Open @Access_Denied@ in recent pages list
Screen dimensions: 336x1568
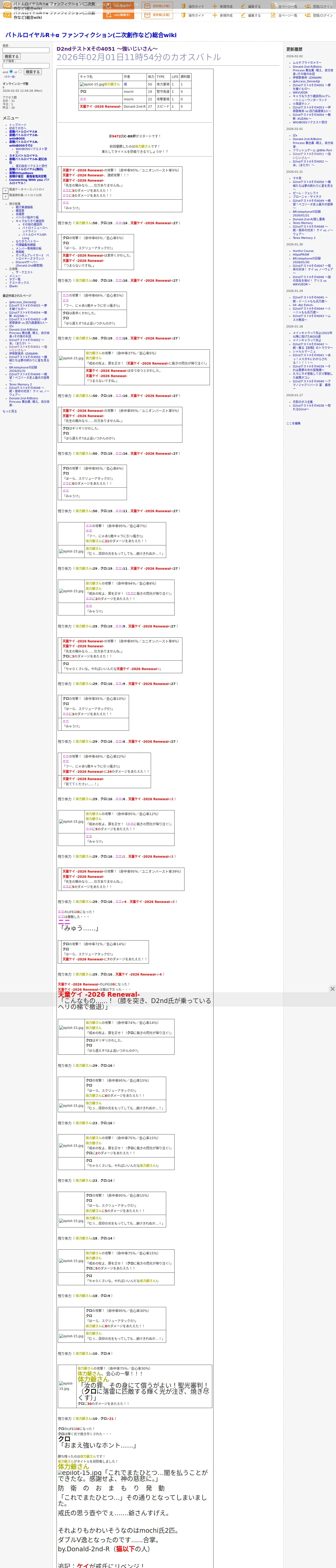pyautogui.click(x=23, y=302)
